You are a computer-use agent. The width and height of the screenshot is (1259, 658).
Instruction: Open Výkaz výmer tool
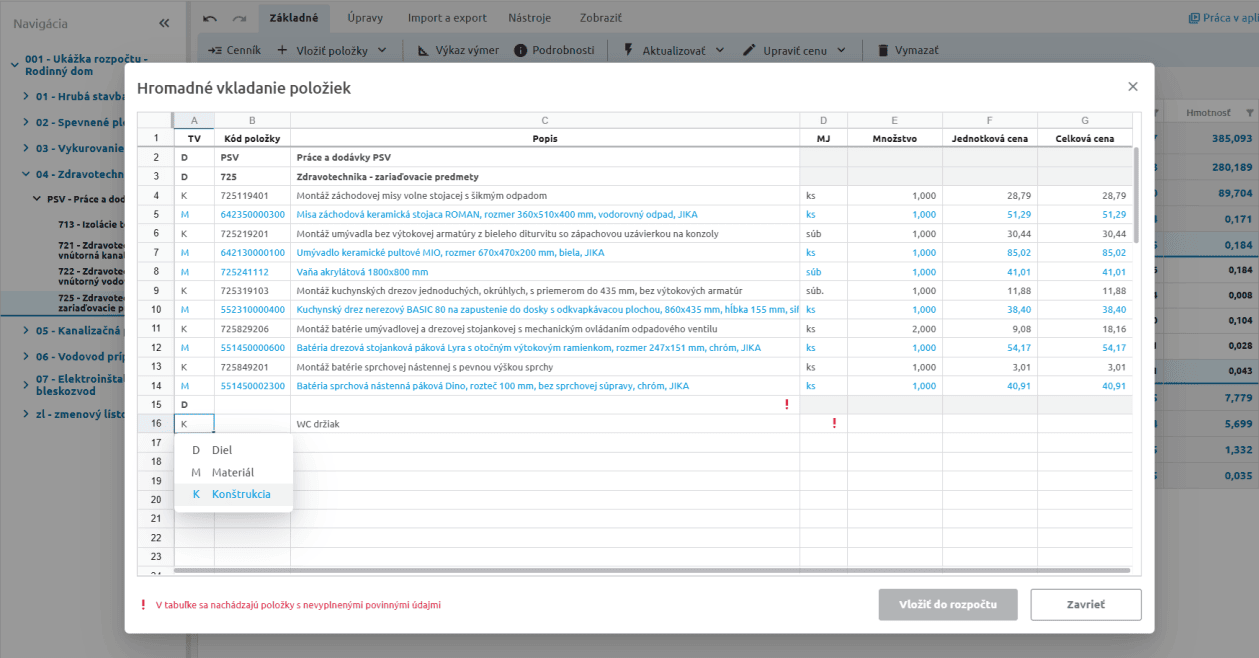pyautogui.click(x=458, y=50)
